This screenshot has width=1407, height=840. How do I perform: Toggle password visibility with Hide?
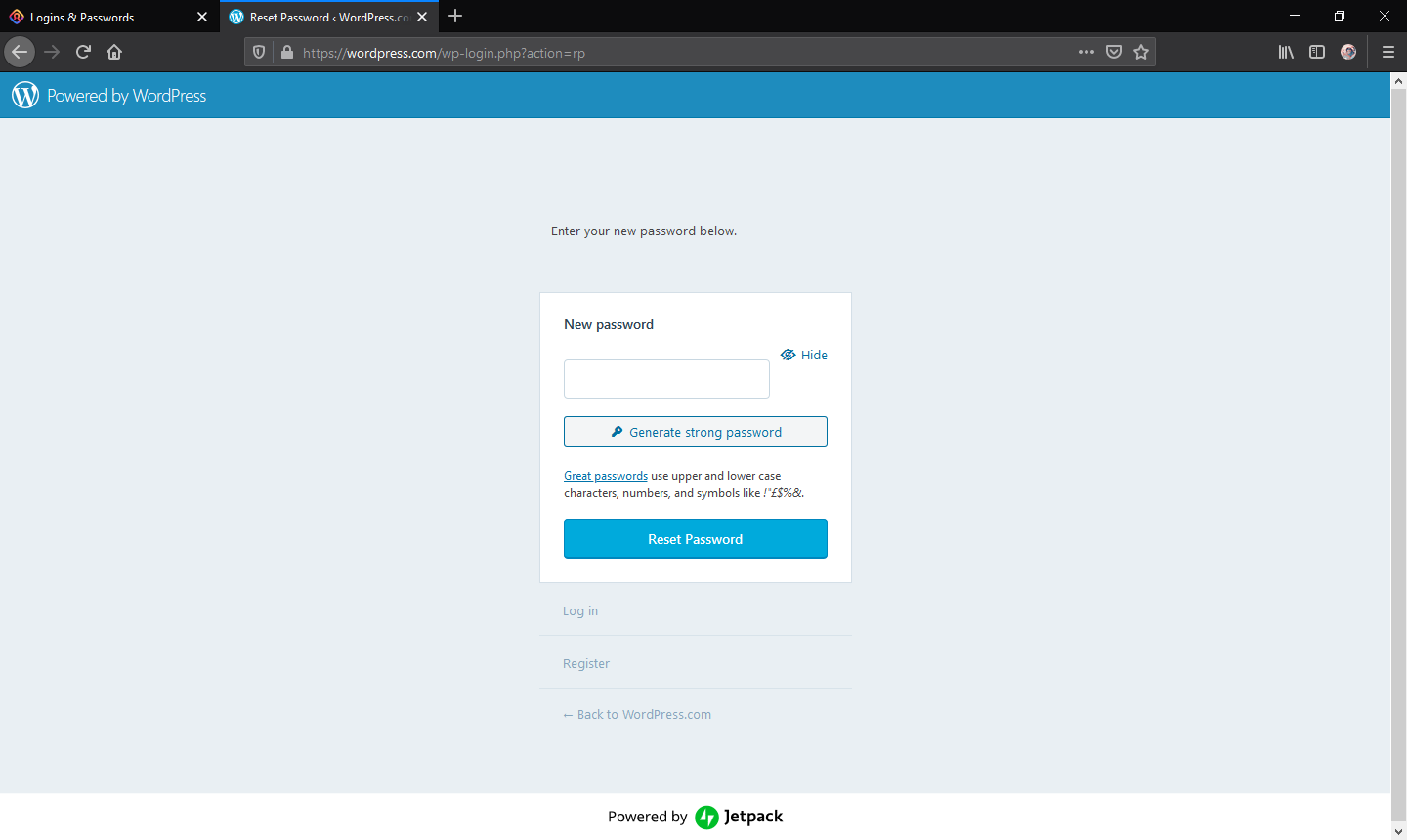(804, 355)
